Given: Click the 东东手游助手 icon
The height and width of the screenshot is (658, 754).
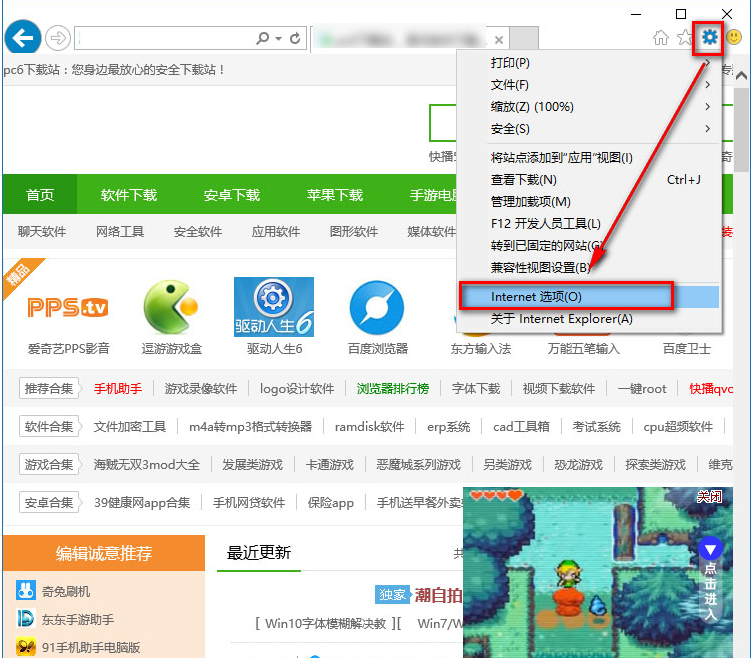Looking at the screenshot, I should pyautogui.click(x=25, y=619).
